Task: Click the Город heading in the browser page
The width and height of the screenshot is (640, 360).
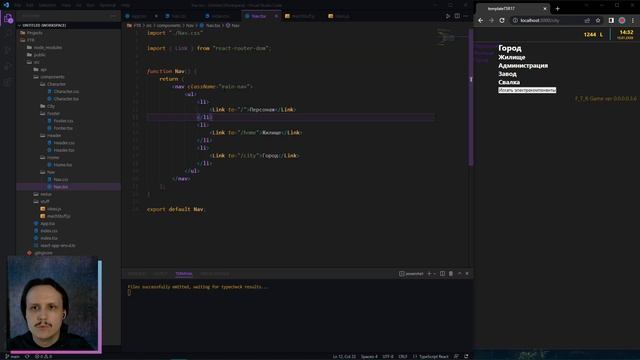Action: click(x=510, y=48)
